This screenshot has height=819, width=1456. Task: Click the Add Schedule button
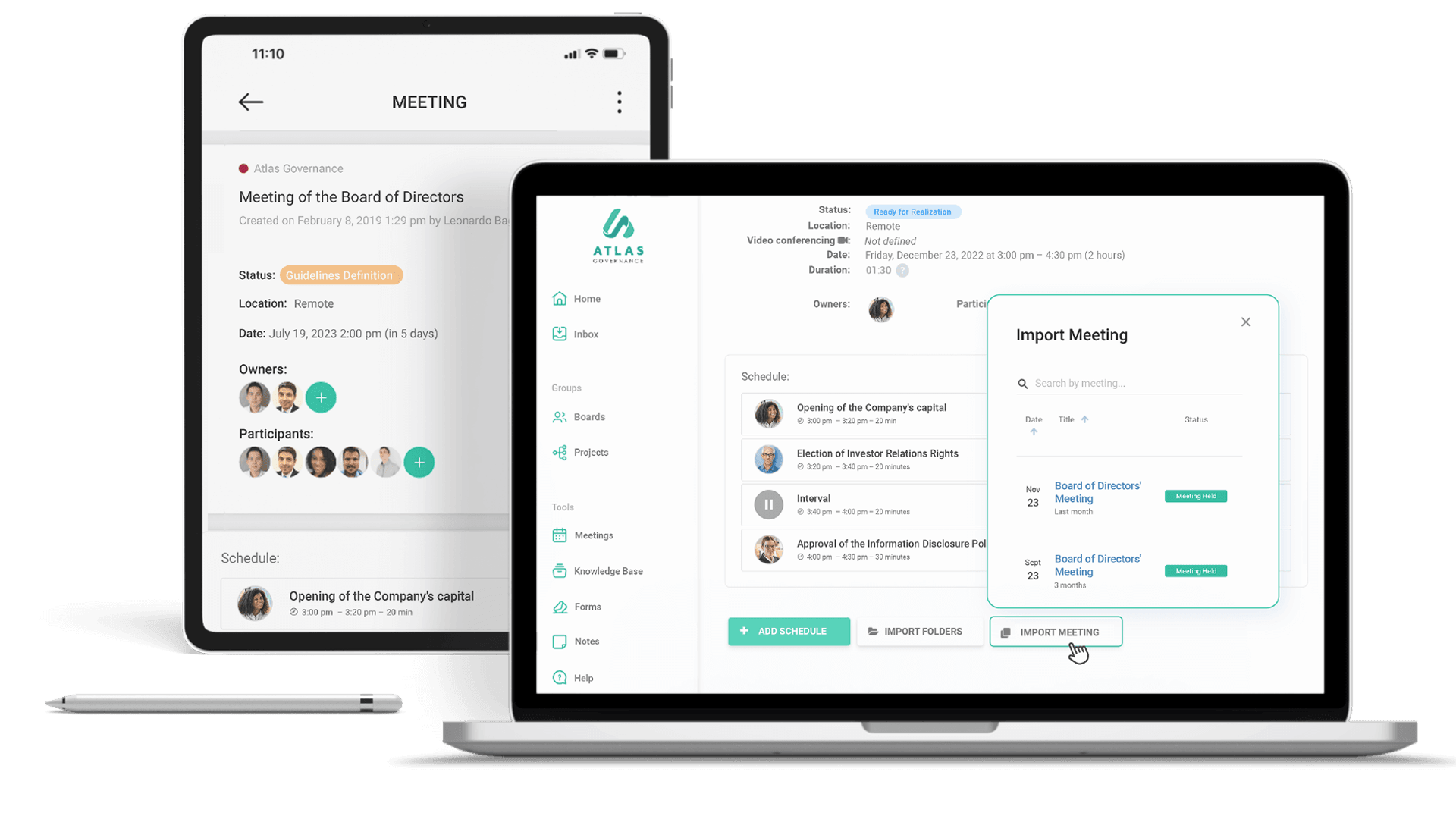click(x=789, y=631)
